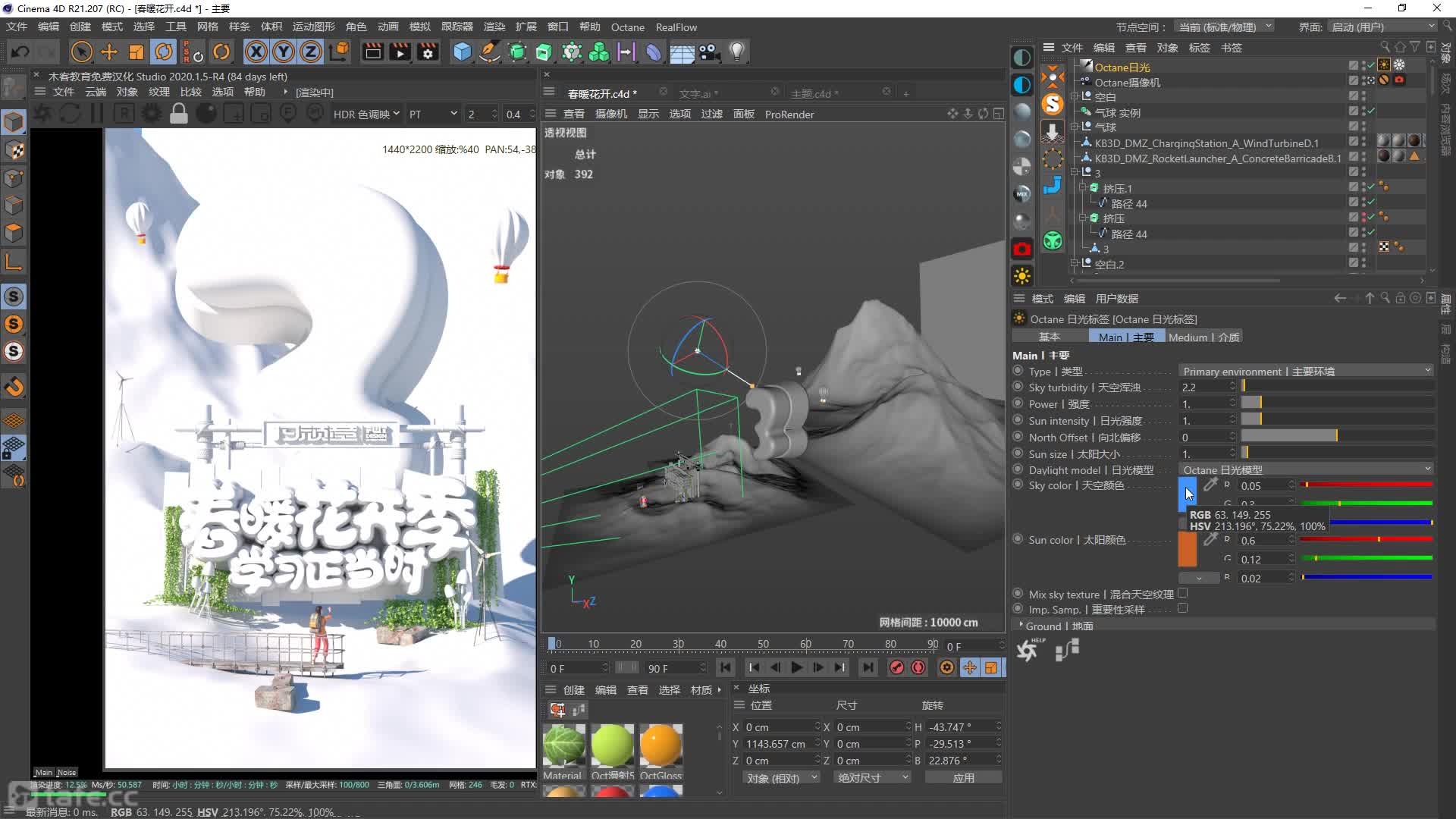The width and height of the screenshot is (1456, 819).
Task: Open the Daylight model dropdown
Action: point(1306,469)
